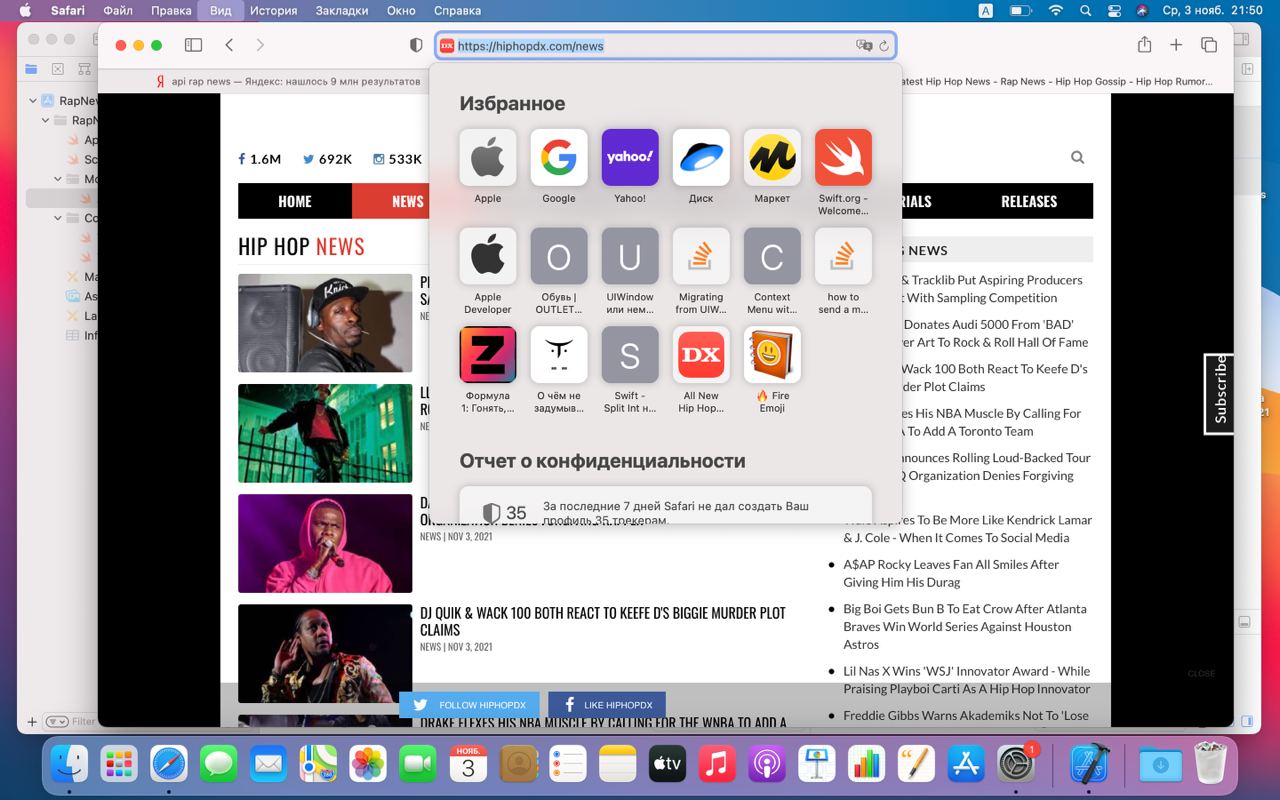Open the All New Hip Hop favorite
Image resolution: width=1280 pixels, height=800 pixels.
701,355
